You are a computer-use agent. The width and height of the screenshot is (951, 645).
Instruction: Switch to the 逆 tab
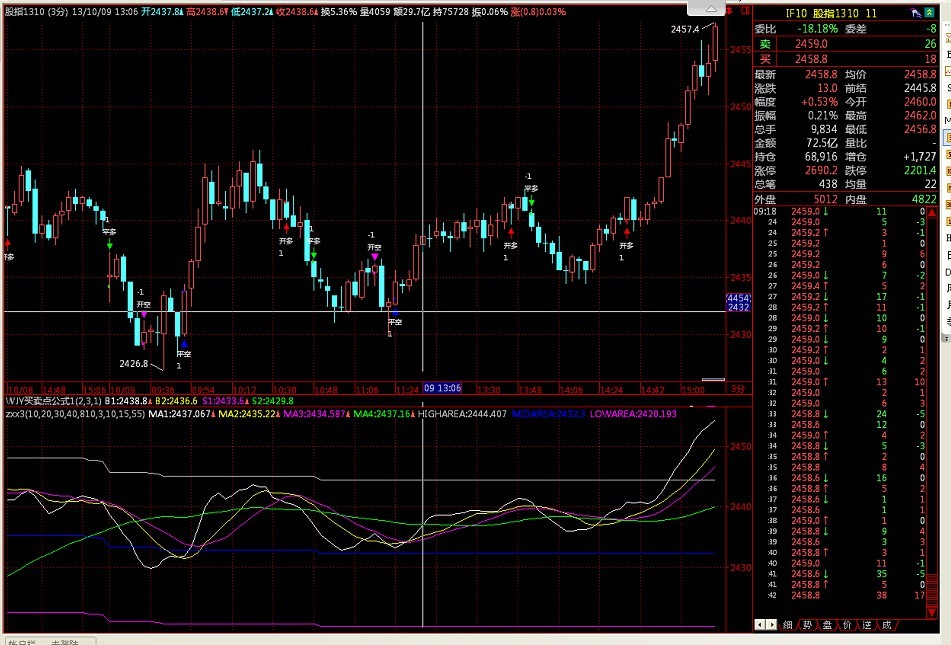[867, 624]
